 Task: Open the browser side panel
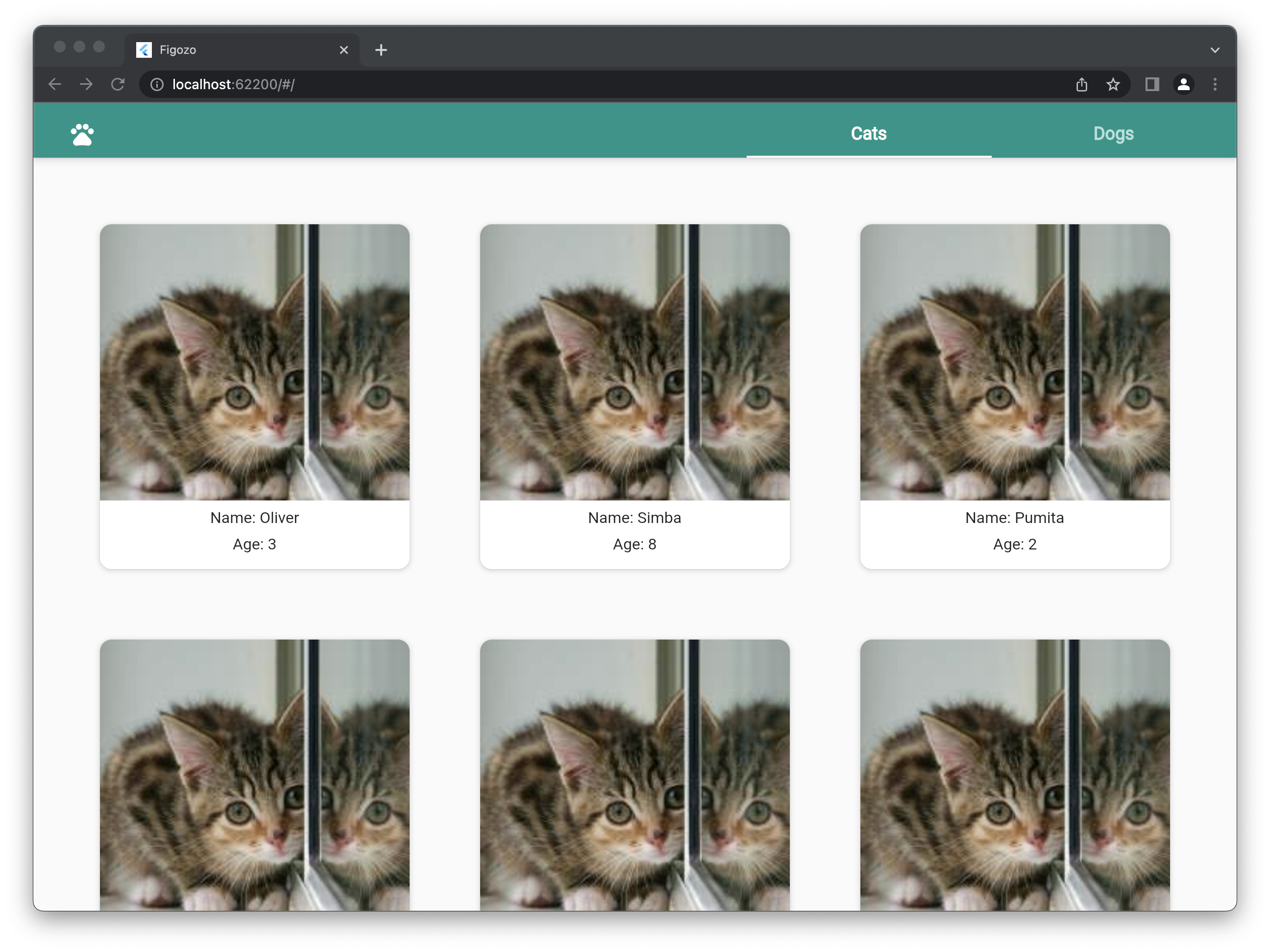click(x=1152, y=84)
